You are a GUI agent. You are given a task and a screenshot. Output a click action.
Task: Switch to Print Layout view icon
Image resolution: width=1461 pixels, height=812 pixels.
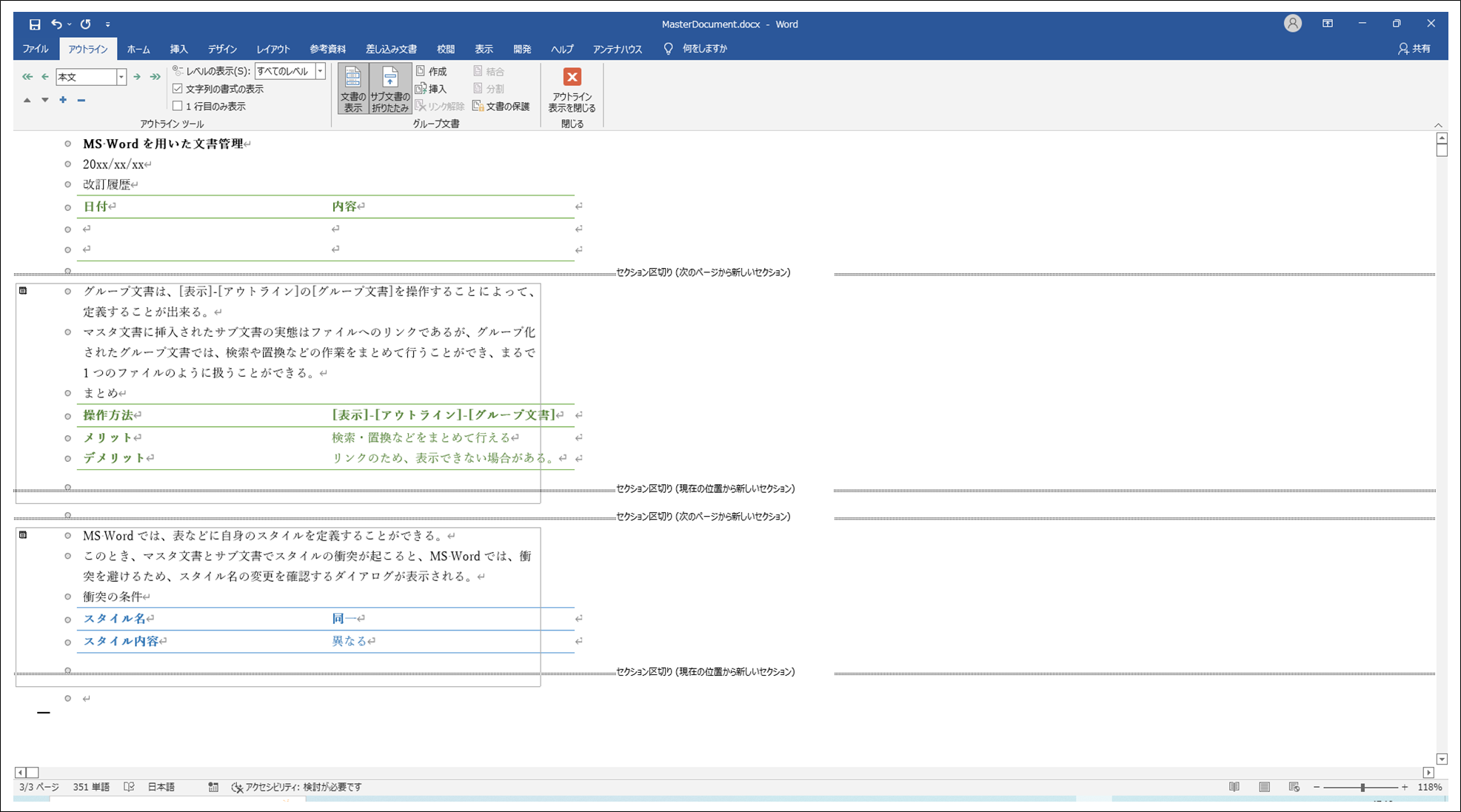[x=1264, y=787]
